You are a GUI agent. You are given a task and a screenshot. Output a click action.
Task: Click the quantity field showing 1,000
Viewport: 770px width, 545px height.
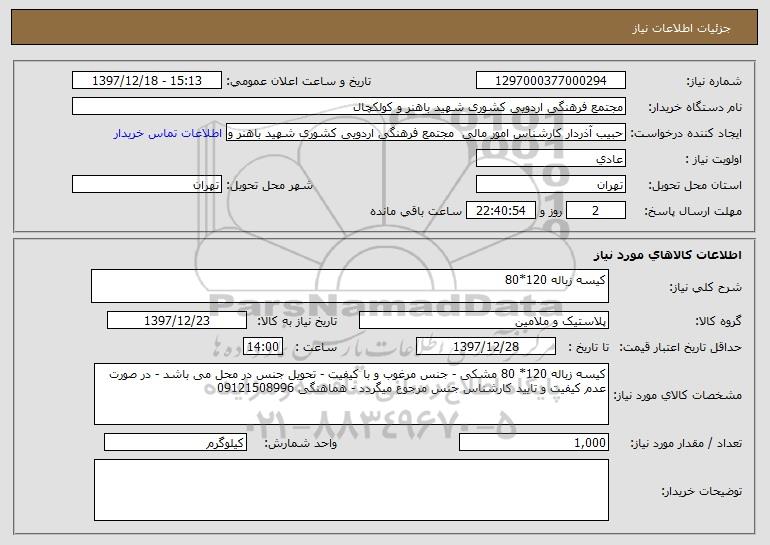534,442
